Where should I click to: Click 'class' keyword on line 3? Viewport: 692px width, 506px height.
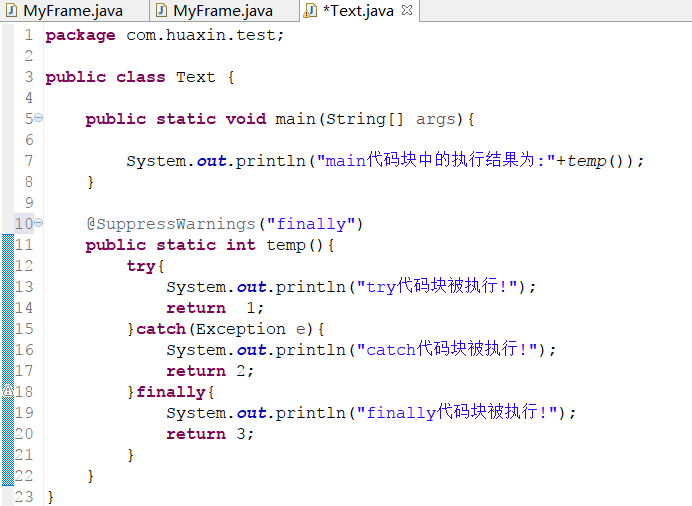(x=141, y=77)
